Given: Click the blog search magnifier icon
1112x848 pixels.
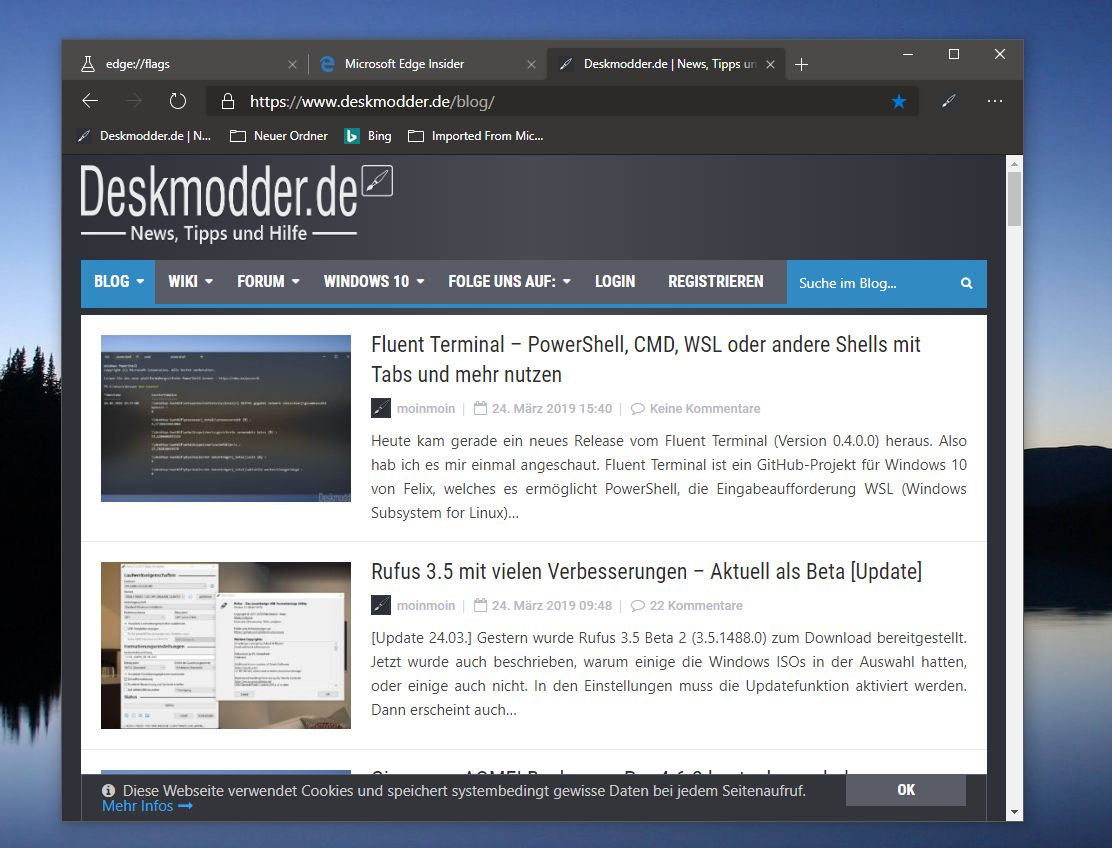Looking at the screenshot, I should point(967,284).
